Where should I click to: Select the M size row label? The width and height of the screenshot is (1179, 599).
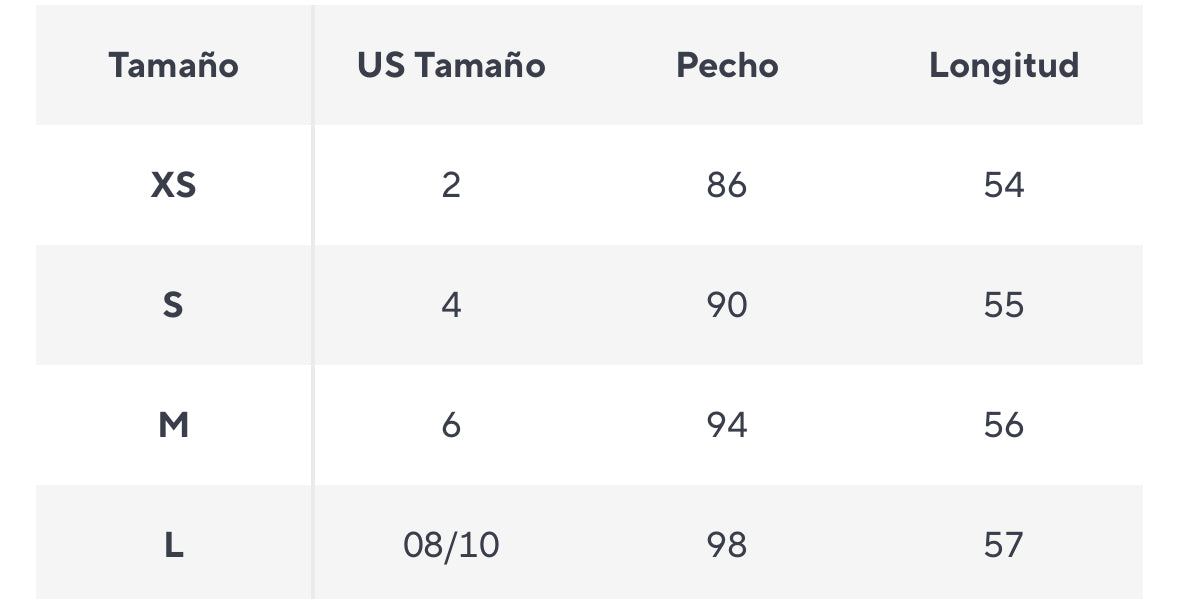tap(173, 425)
